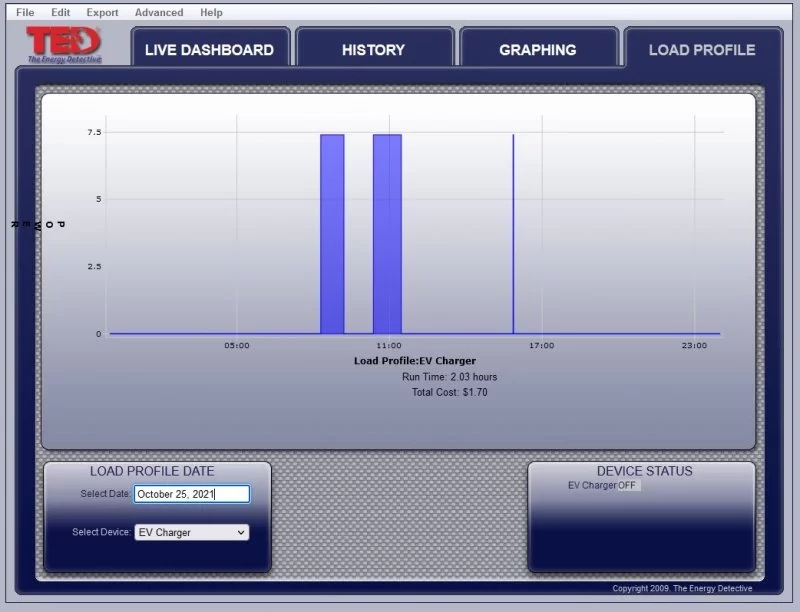Open the Graphing tab
800x612 pixels.
tap(537, 50)
